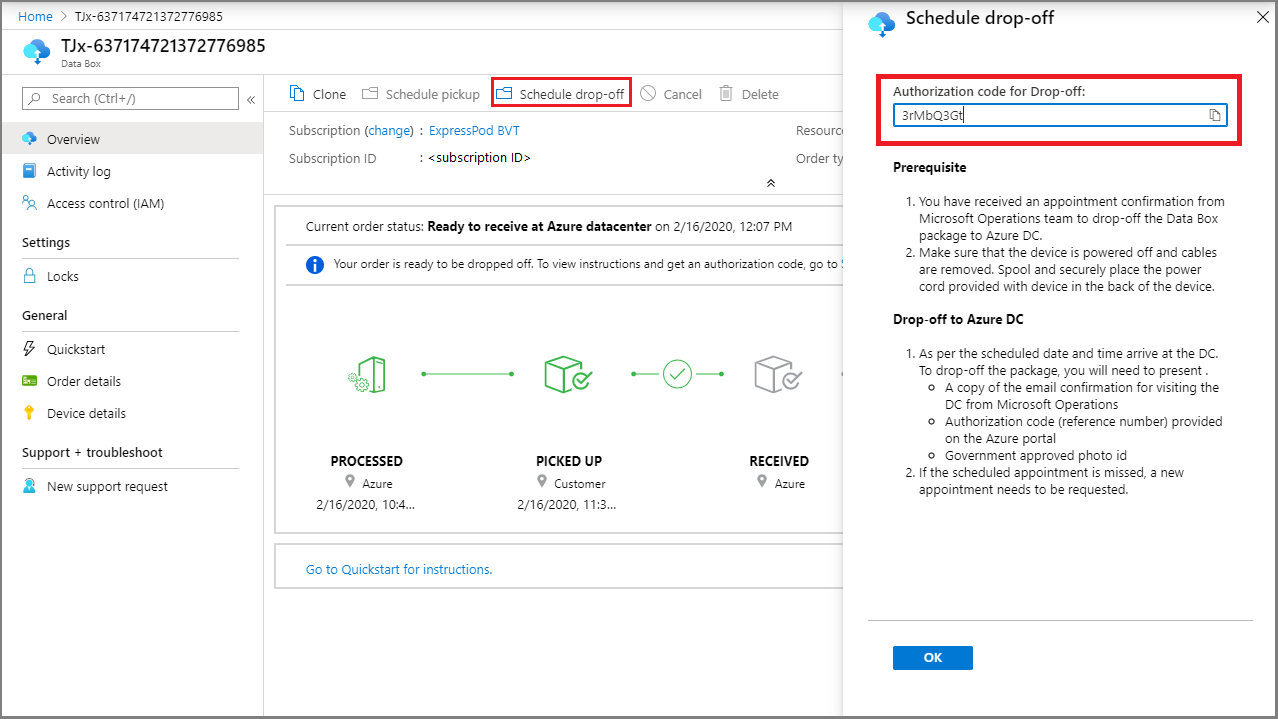Click the Activity log icon
This screenshot has width=1278, height=719.
(x=29, y=171)
